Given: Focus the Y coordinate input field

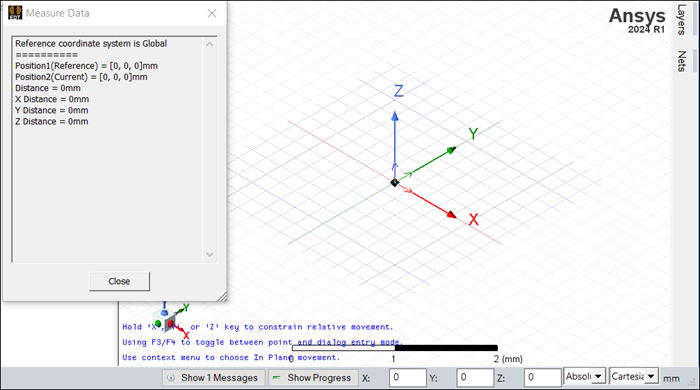Looking at the screenshot, I should tap(475, 378).
